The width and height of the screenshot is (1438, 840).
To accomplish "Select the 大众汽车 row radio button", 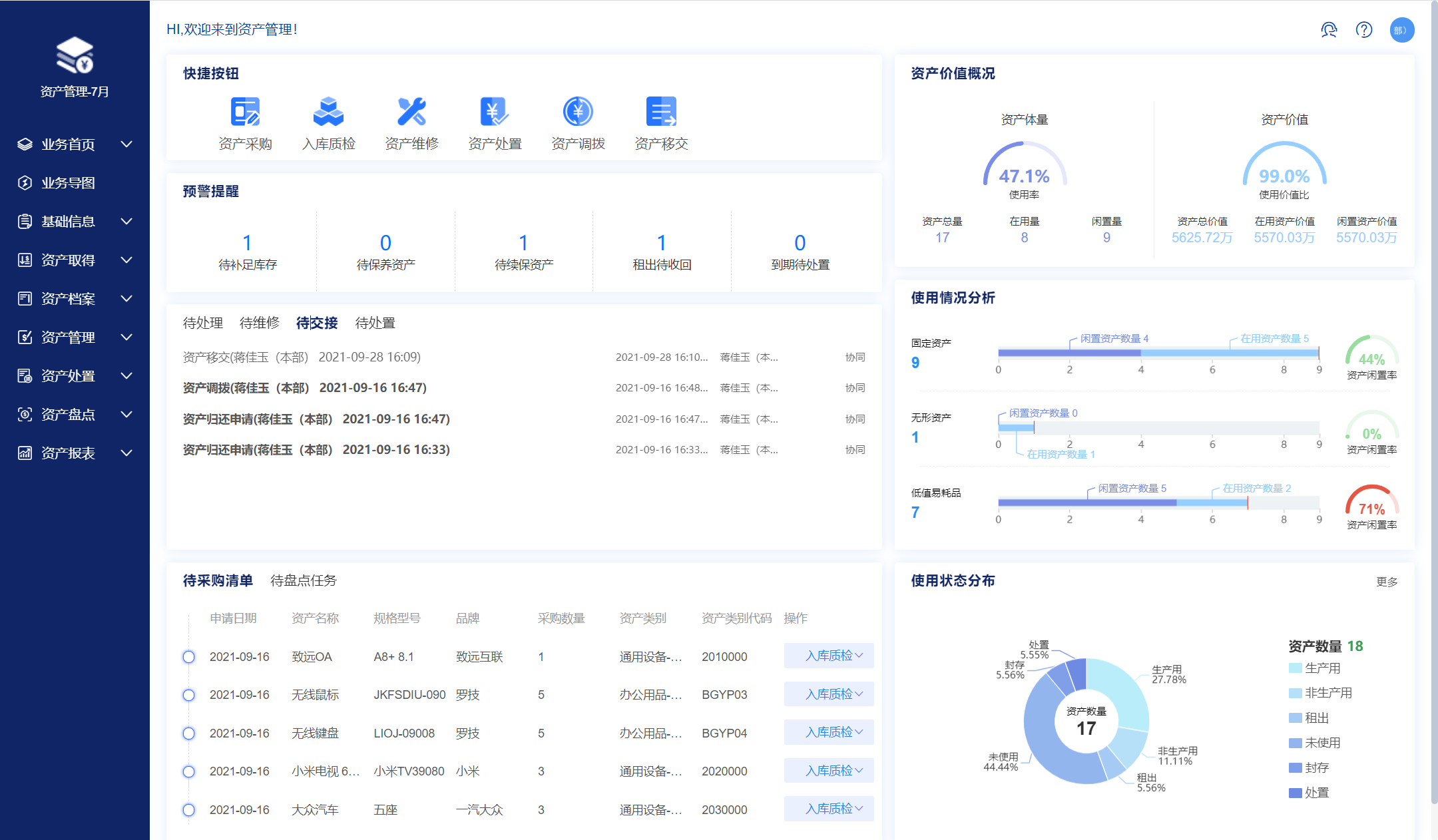I will [x=189, y=810].
